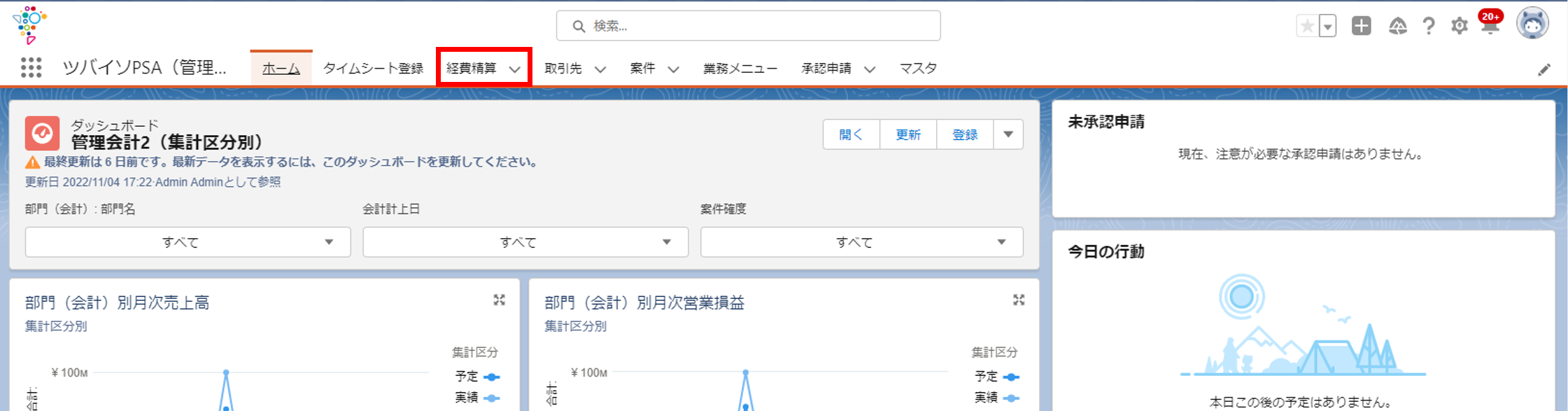Switch to the ホーム tab

(x=281, y=69)
